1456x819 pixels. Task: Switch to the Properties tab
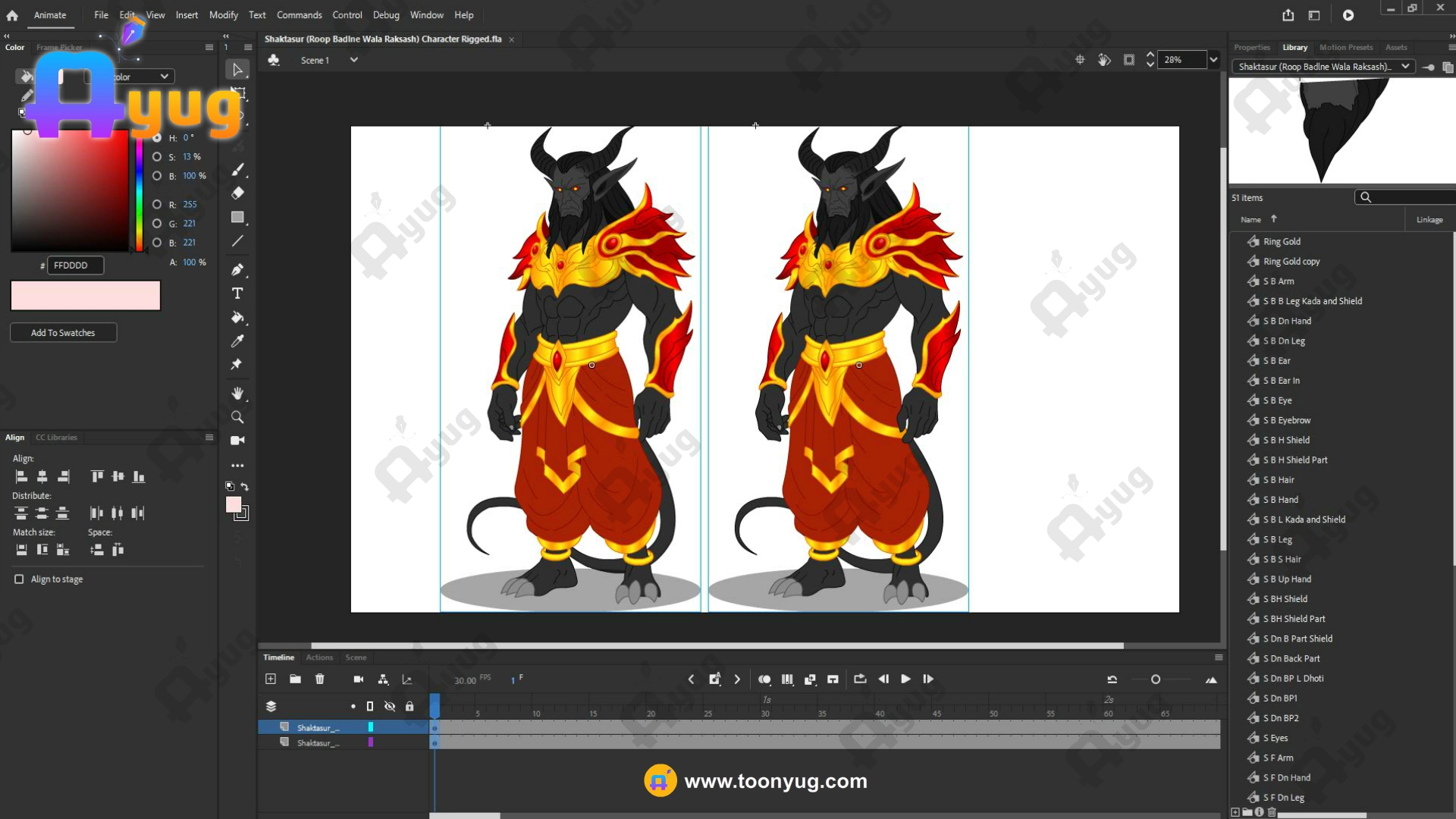click(1251, 47)
